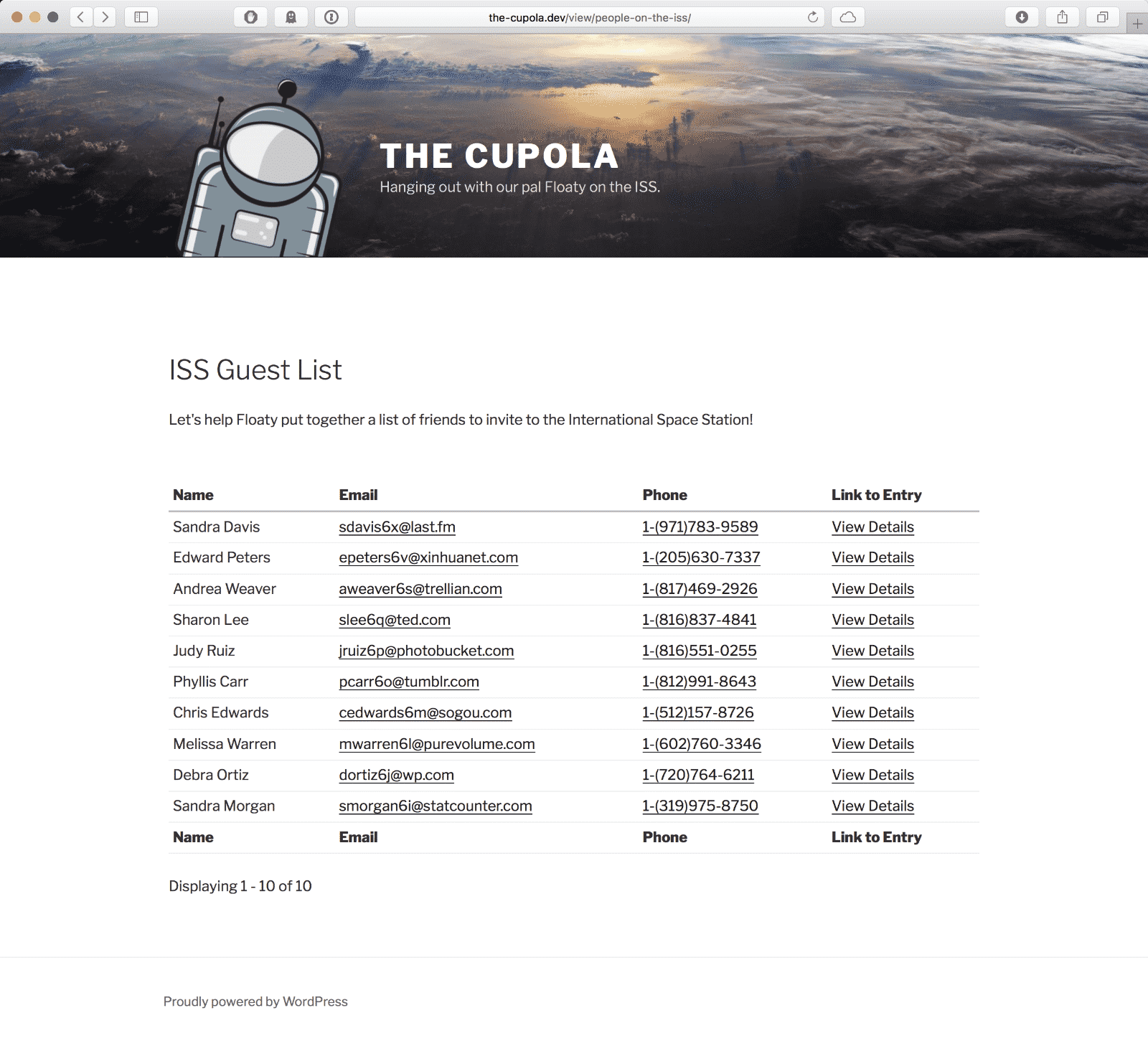The image size is (1148, 1046).
Task: Click the name cell Sandra Davis
Action: tap(217, 527)
